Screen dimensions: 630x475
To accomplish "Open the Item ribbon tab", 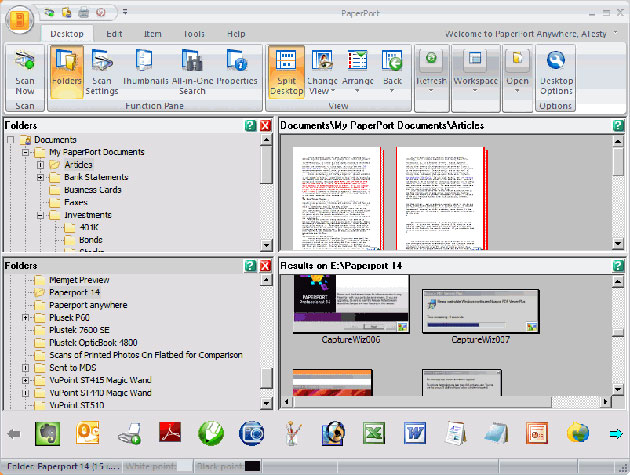I will pyautogui.click(x=155, y=33).
